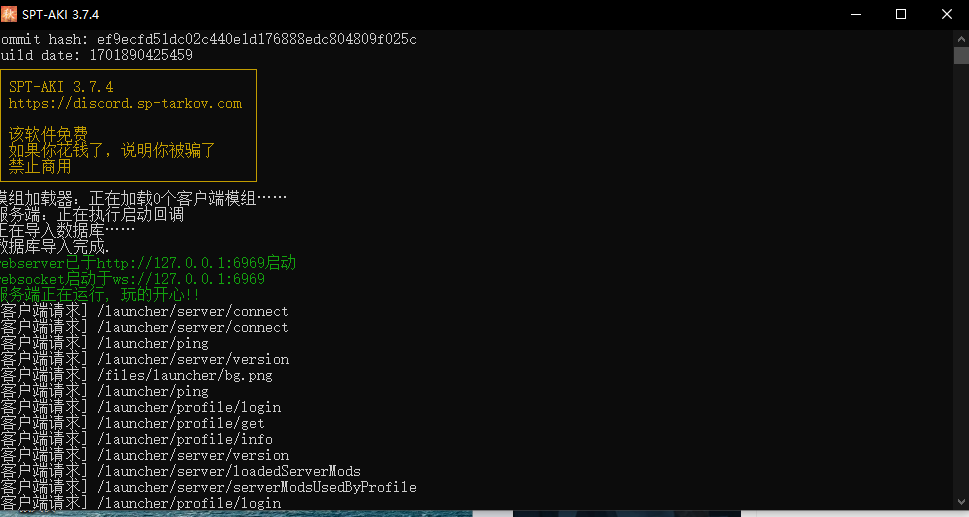Click the vertical scrollbar thumb
The width and height of the screenshot is (969, 517).
point(960,56)
